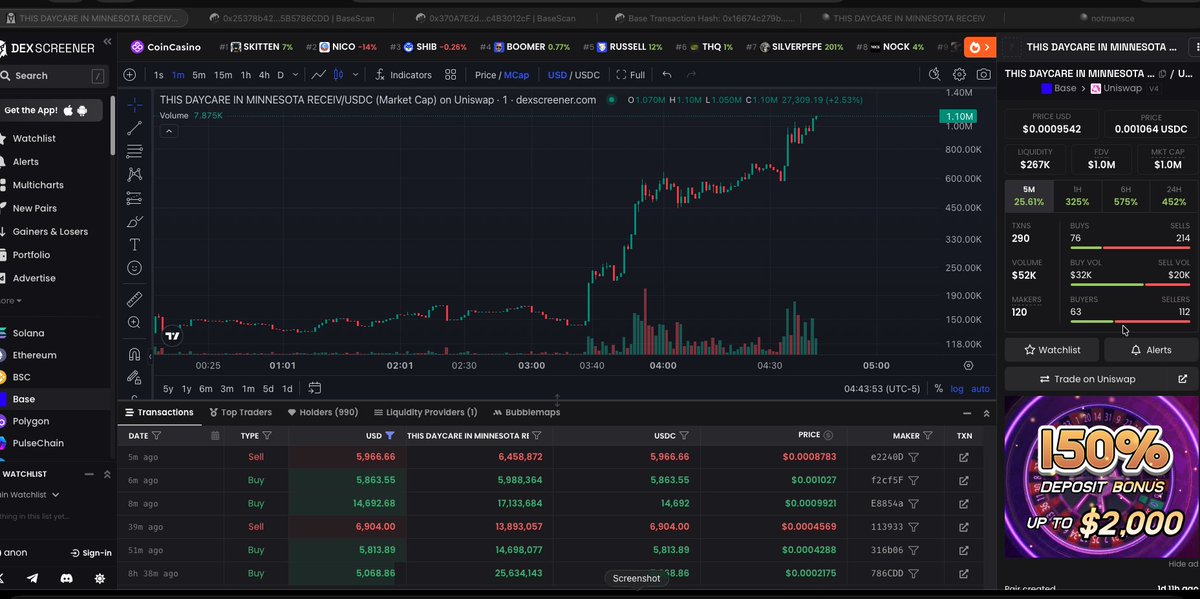Switch chart denomination to USDC
The image size is (1200, 599).
point(585,75)
